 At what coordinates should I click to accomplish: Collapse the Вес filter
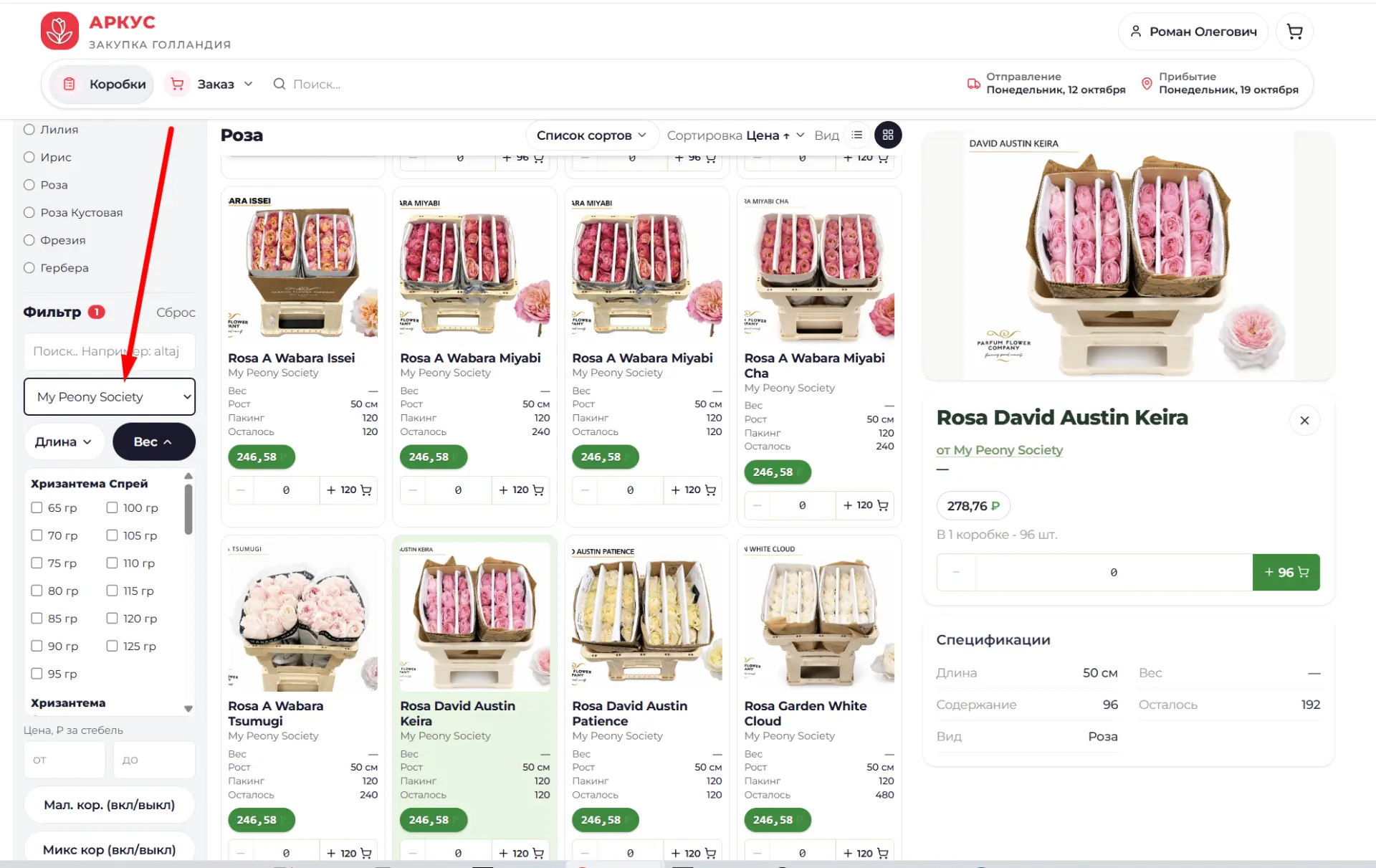pyautogui.click(x=154, y=442)
